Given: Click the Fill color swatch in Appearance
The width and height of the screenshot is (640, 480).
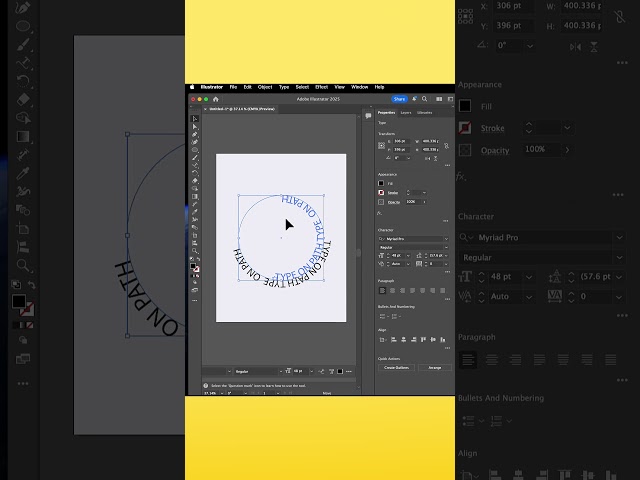Looking at the screenshot, I should 381,183.
